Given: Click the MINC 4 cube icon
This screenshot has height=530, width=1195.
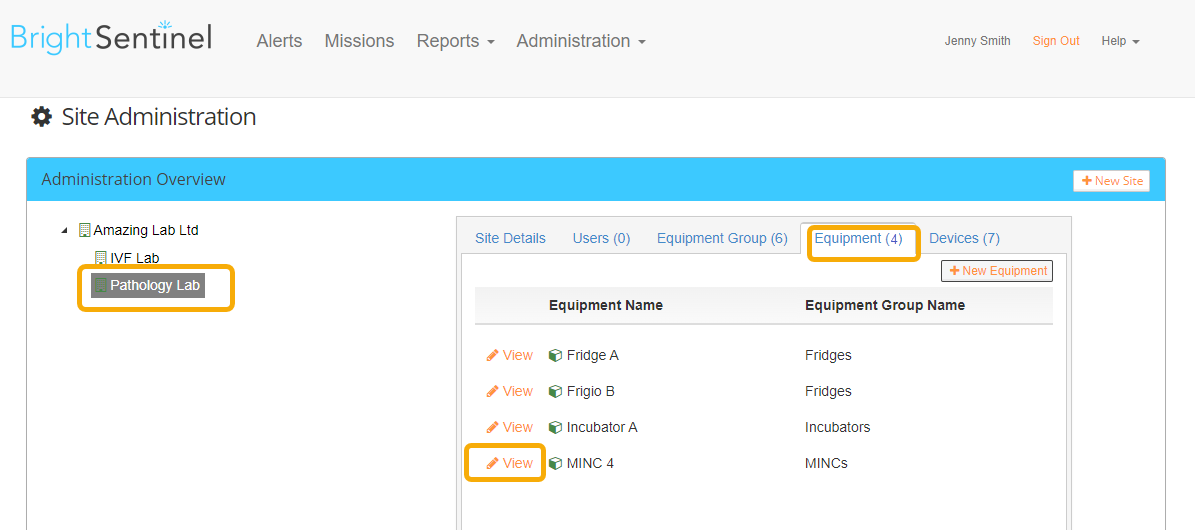Looking at the screenshot, I should pyautogui.click(x=556, y=463).
